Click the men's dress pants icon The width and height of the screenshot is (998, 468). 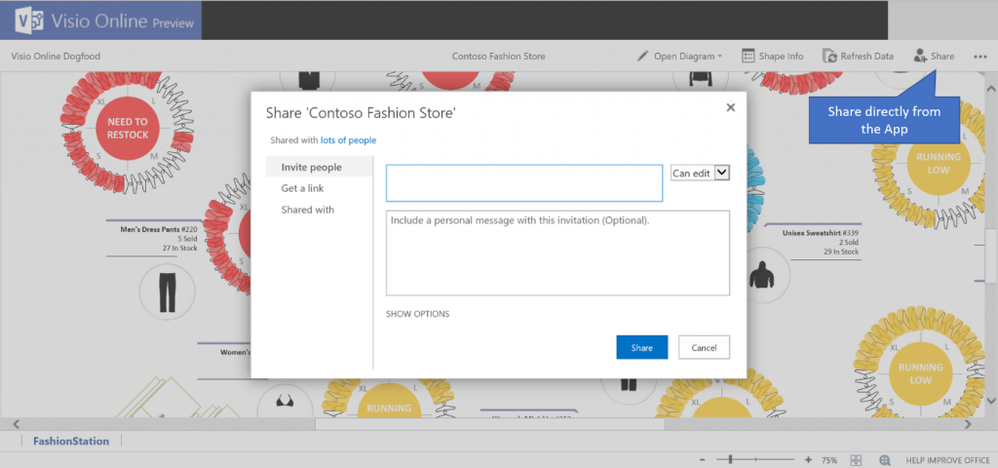point(167,292)
